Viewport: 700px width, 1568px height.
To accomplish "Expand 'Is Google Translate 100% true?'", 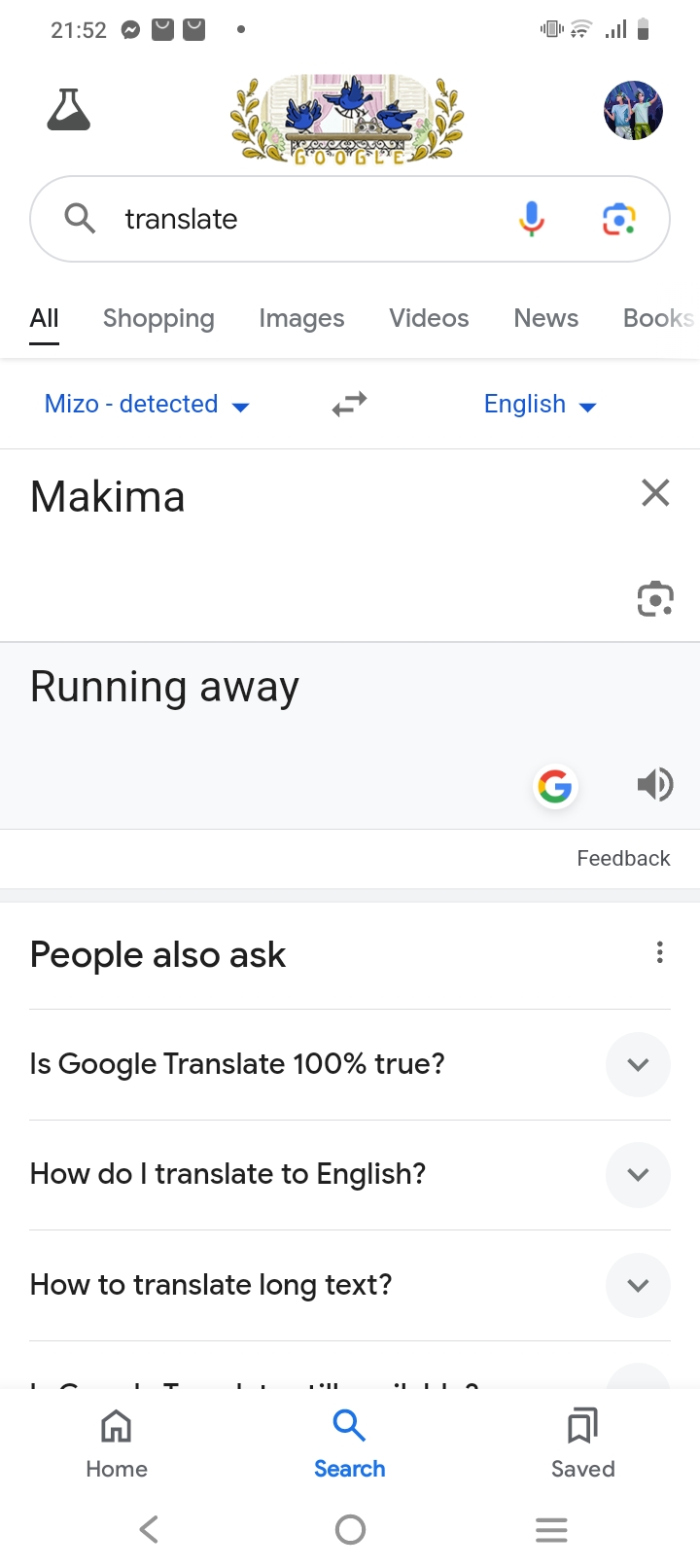I will pos(638,1064).
